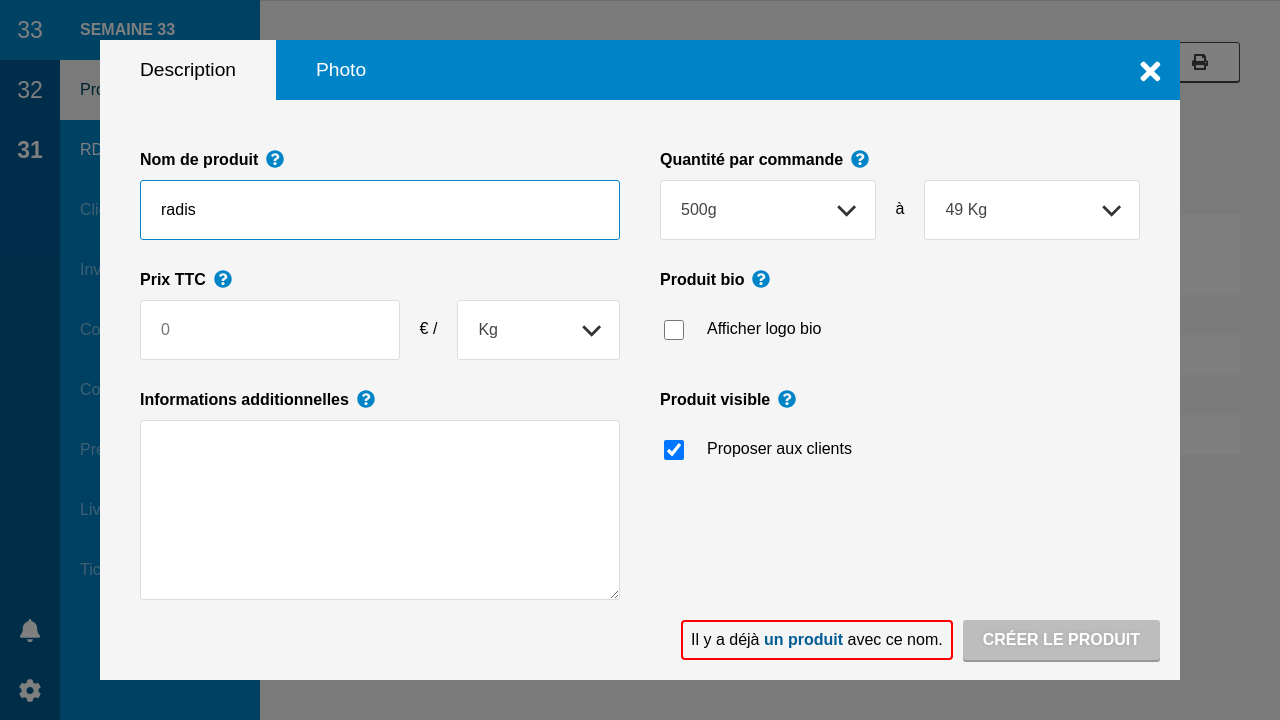
Task: Expand the maximum quantity 49 Kg dropdown
Action: click(1032, 210)
